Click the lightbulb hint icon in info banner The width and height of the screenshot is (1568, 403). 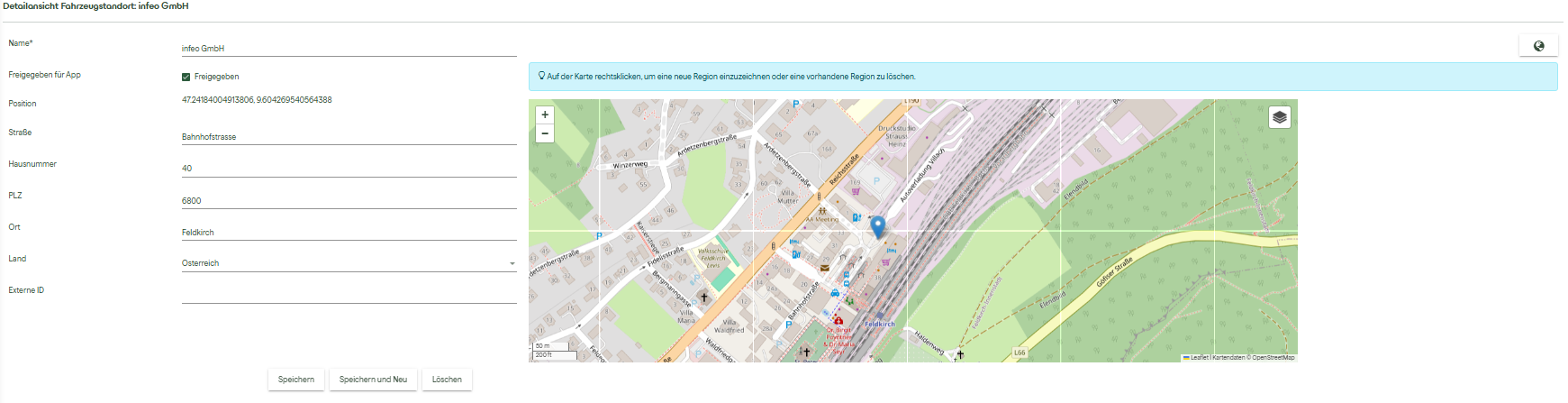(x=541, y=77)
